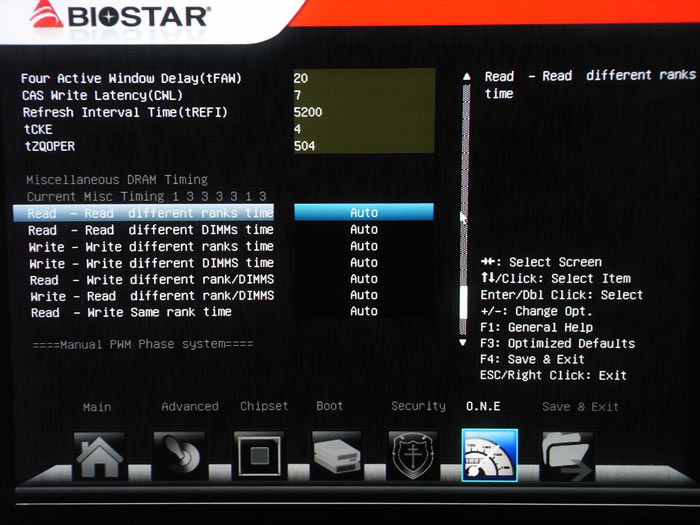Viewport: 700px width, 525px height.
Task: Open Read-Read different DIMMs time Auto value
Action: pyautogui.click(x=363, y=229)
